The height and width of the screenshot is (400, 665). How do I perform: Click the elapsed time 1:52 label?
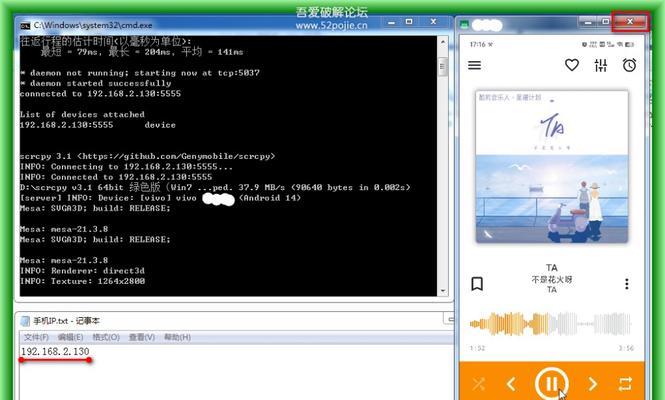tap(478, 348)
